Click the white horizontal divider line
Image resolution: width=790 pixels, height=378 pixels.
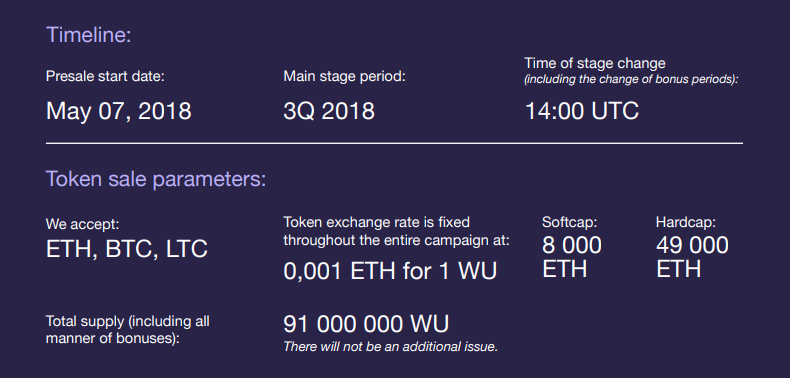(394, 144)
